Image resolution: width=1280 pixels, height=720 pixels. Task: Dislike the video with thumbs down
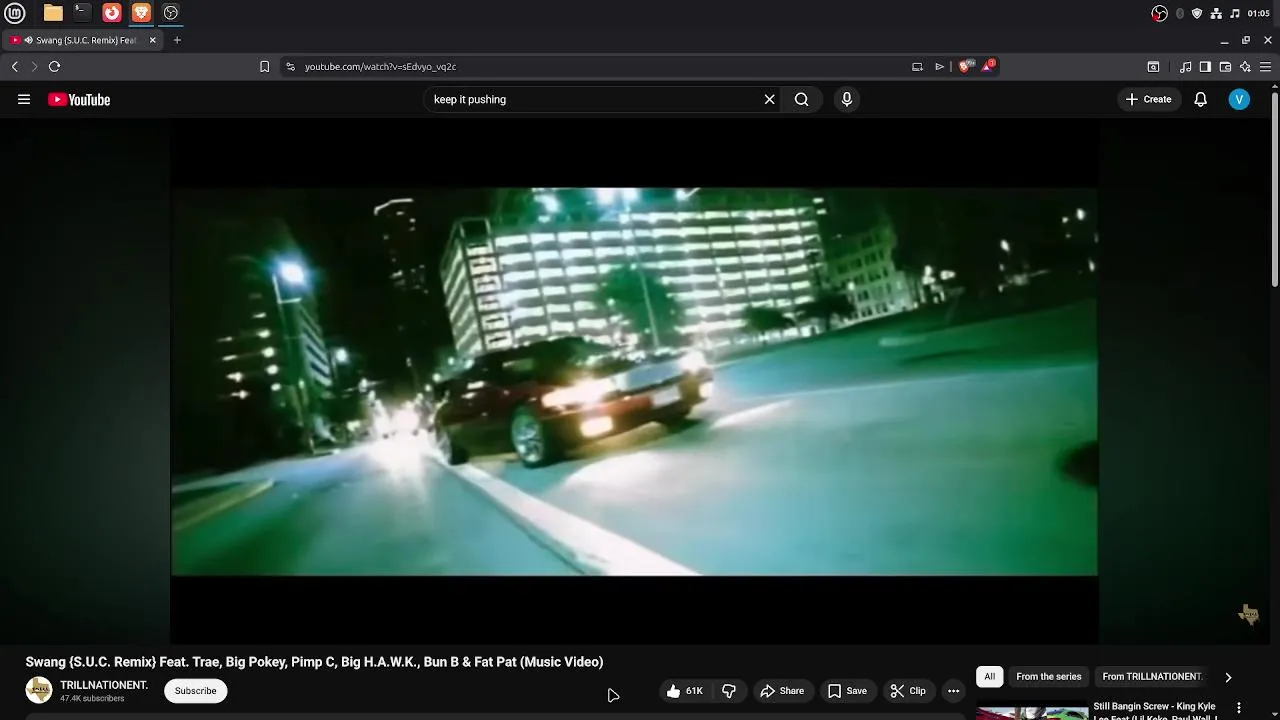tap(729, 691)
